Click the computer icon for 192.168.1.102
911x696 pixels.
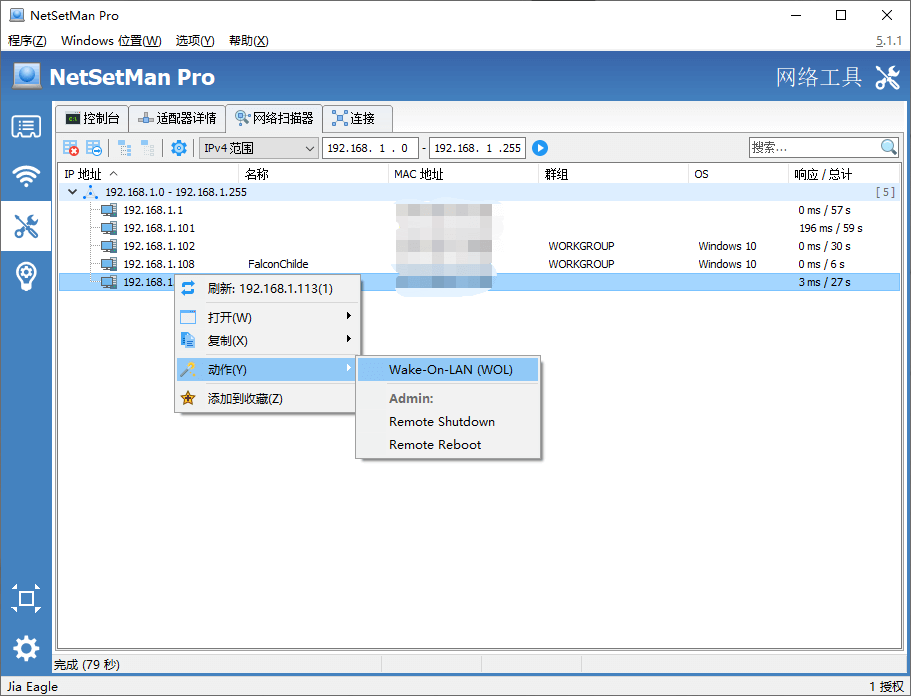[x=109, y=246]
